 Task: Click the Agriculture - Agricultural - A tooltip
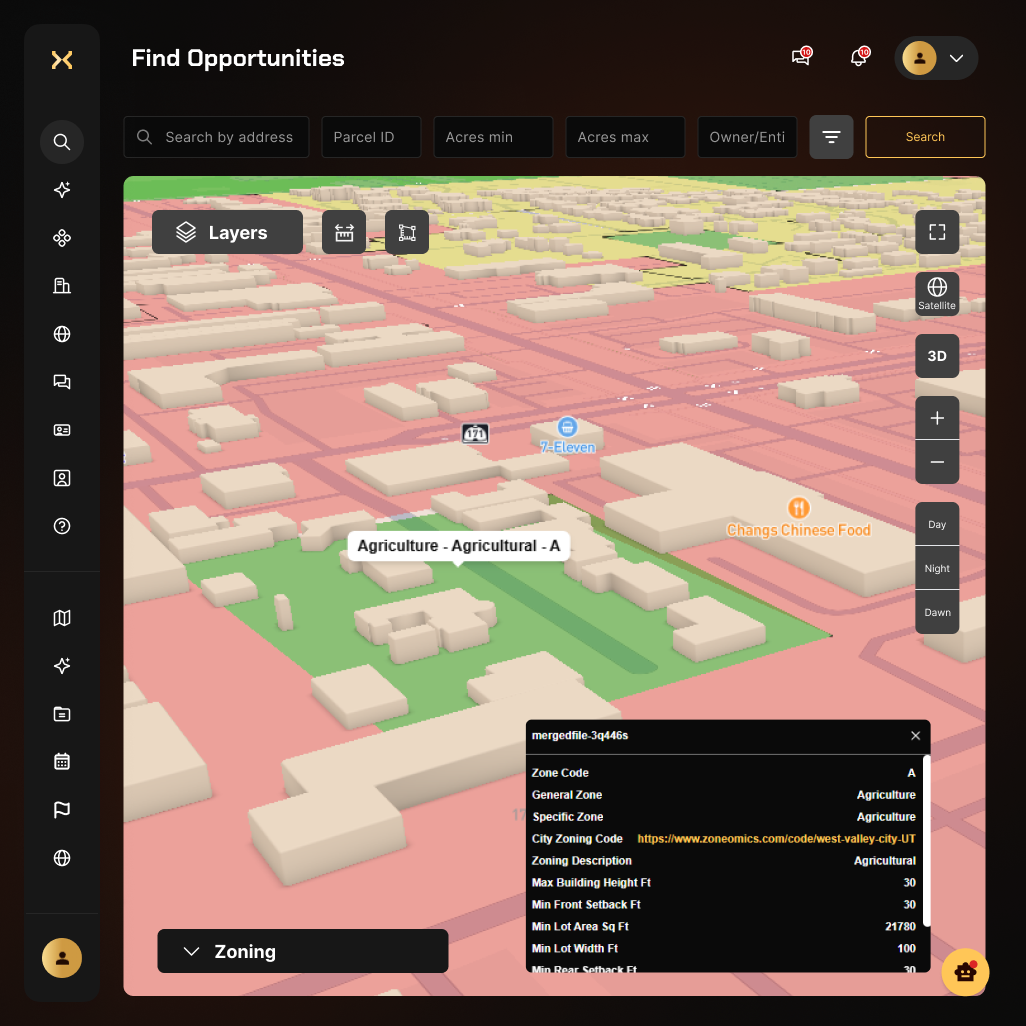tap(459, 546)
